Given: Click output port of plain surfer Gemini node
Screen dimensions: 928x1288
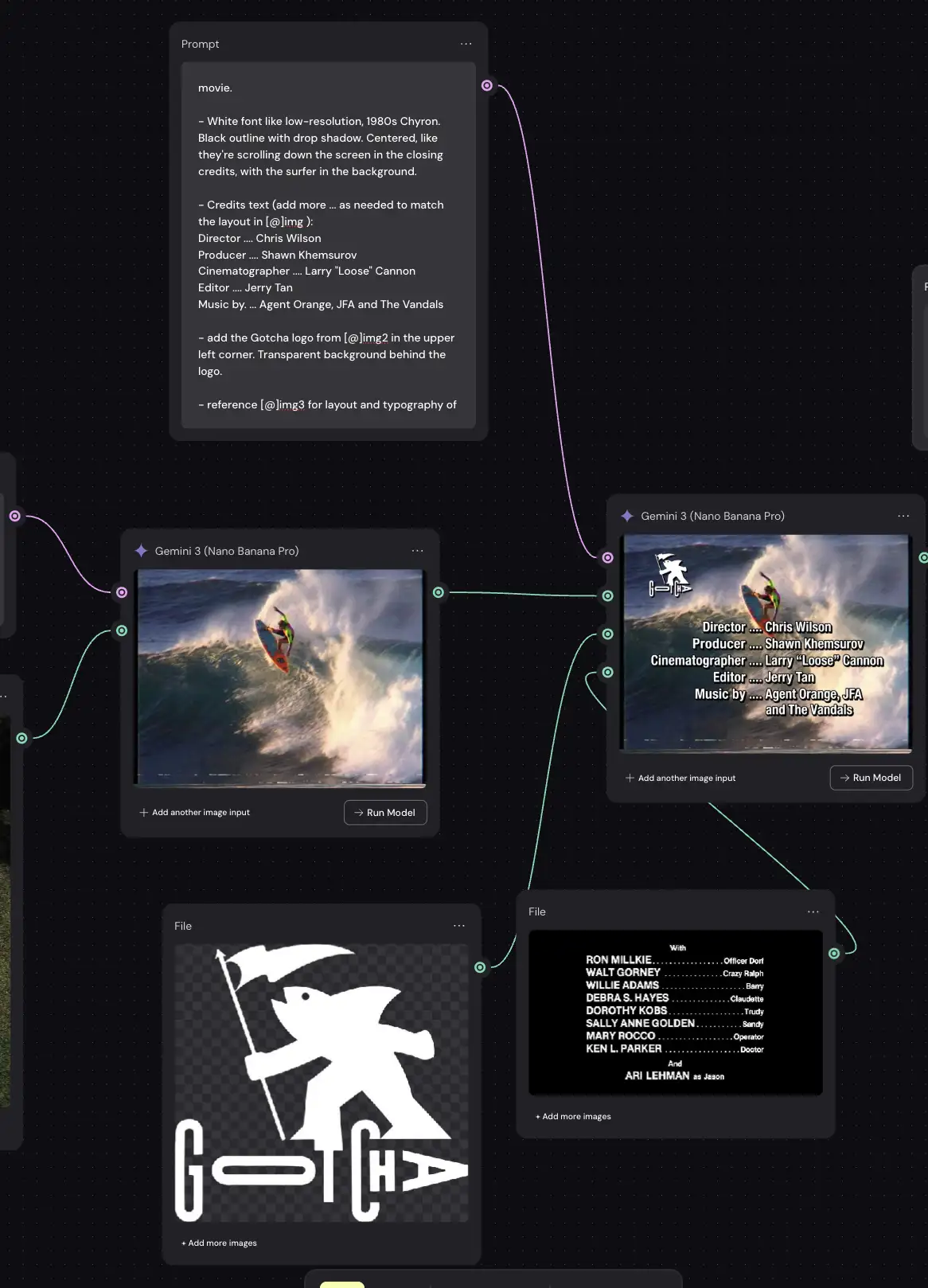Looking at the screenshot, I should tap(439, 592).
